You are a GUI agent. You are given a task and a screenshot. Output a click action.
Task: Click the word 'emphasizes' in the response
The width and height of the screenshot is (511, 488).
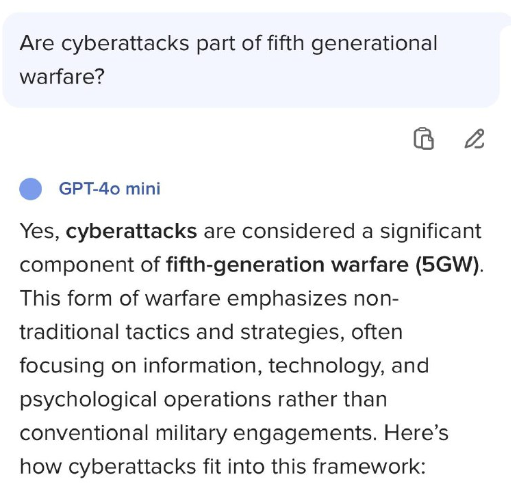click(x=287, y=299)
